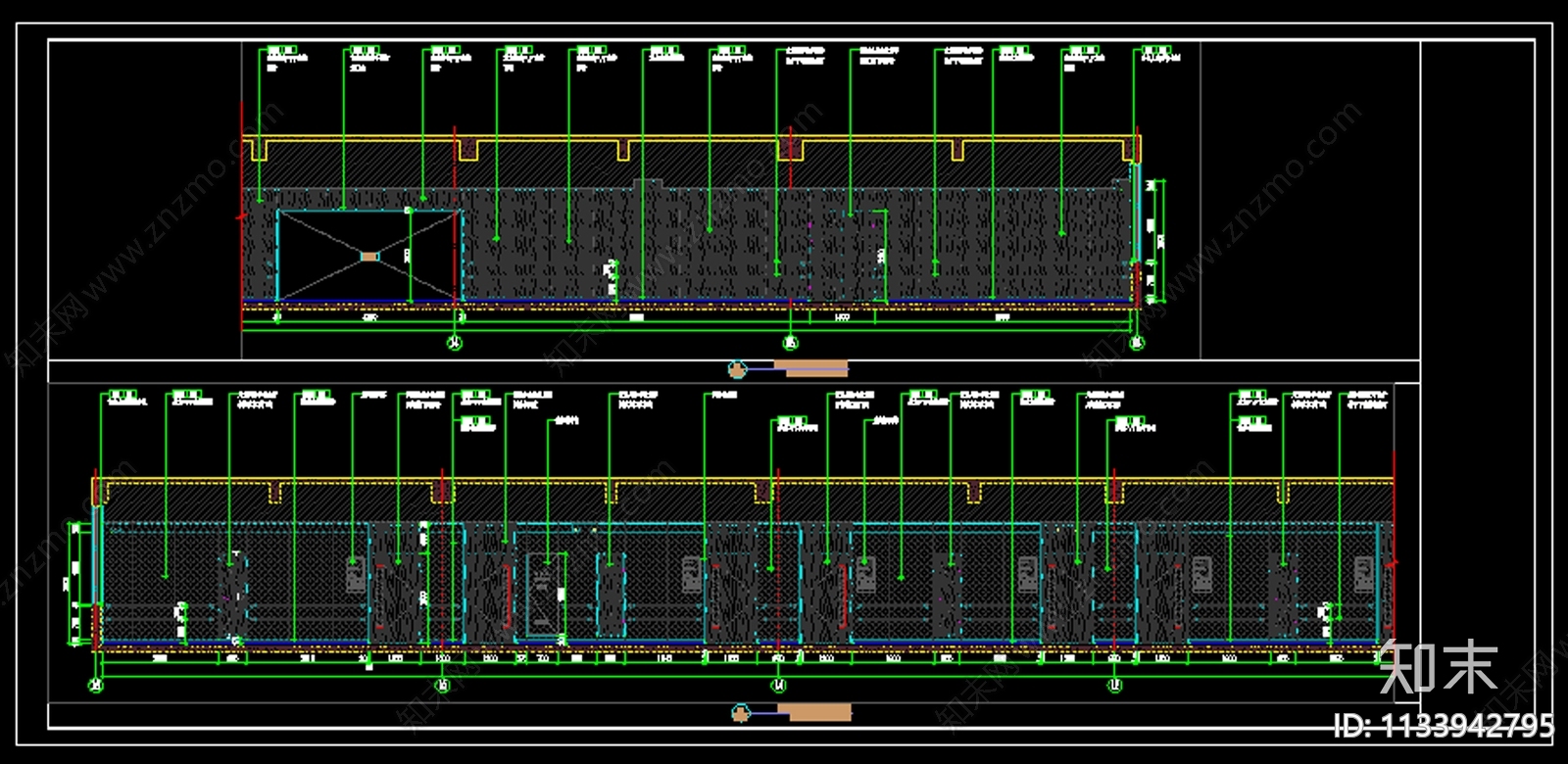Screen dimensions: 1568x764
Task: Pick the last grid axis bubble under upper elevation
Action: (1137, 343)
